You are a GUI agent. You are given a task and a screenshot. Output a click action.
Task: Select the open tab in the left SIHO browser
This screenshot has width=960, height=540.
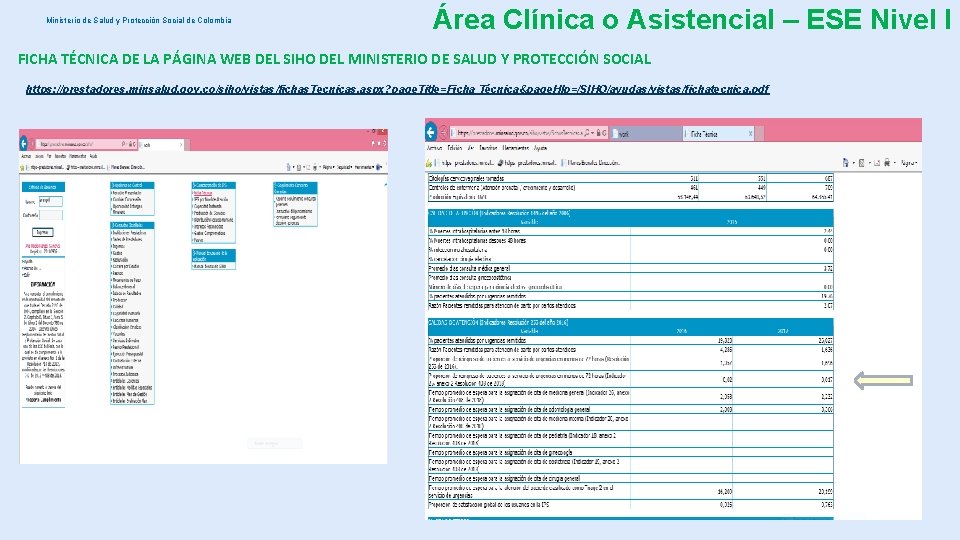click(x=160, y=145)
